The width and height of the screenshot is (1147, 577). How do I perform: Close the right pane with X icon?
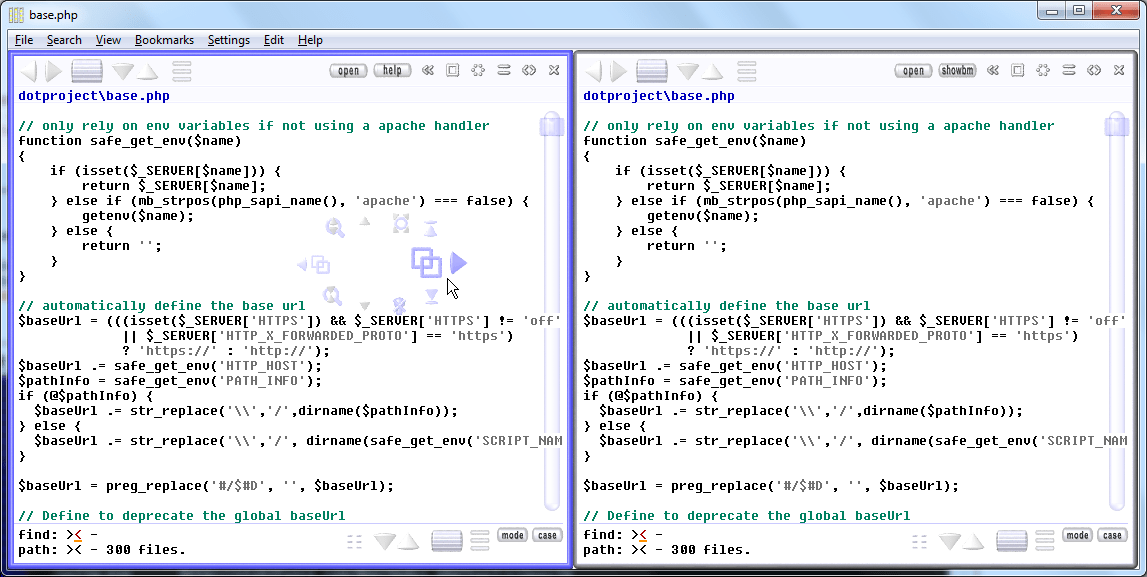(1118, 70)
